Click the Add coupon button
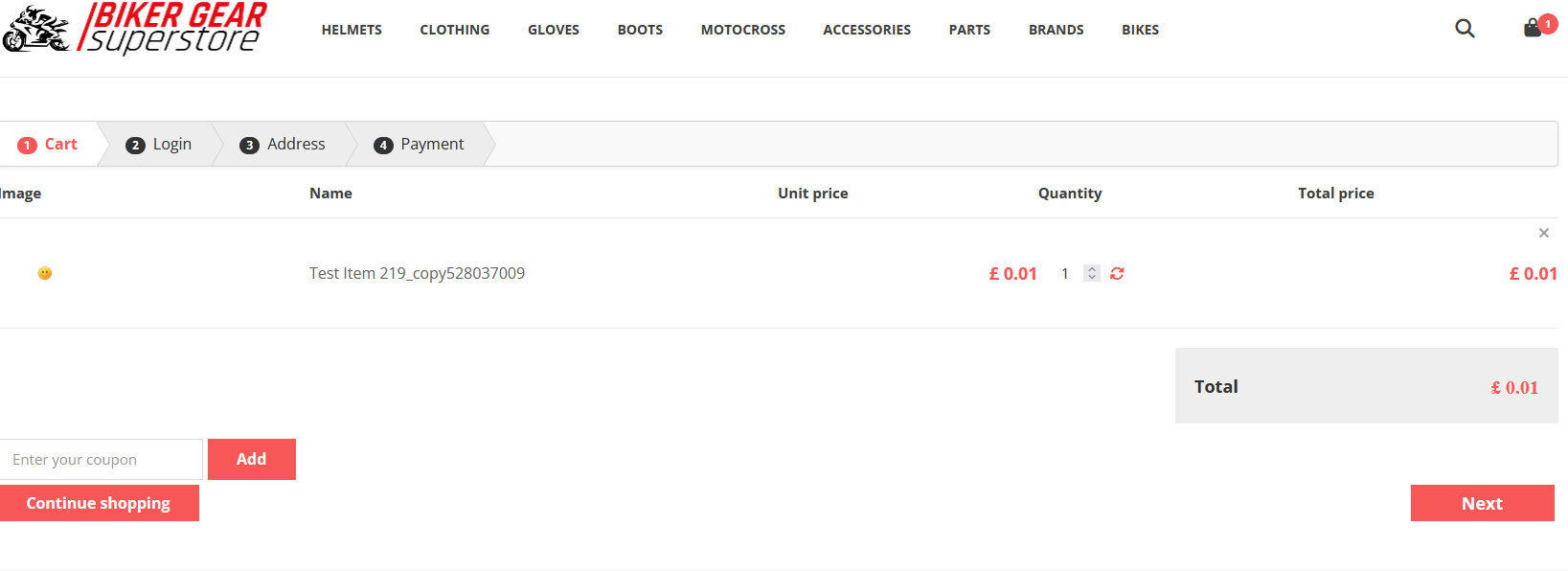 (252, 459)
